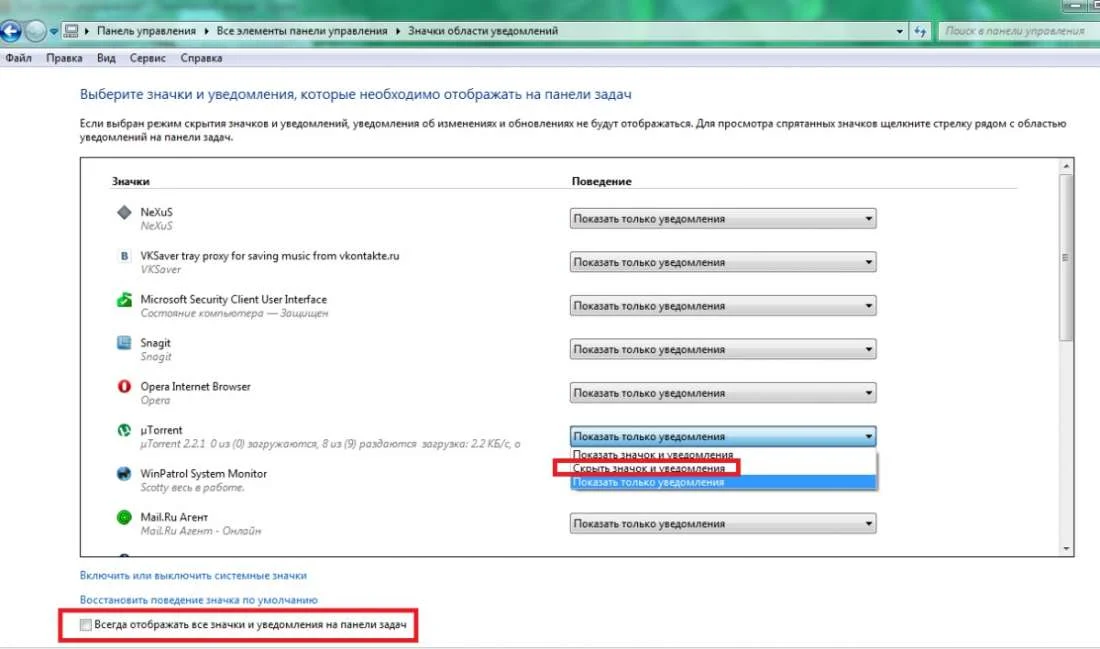The height and width of the screenshot is (649, 1100).
Task: Open Microsoft Security Client behavior dropdown
Action: point(723,306)
